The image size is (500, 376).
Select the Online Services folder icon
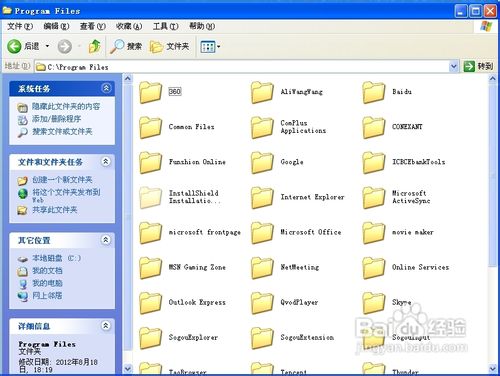[x=374, y=268]
